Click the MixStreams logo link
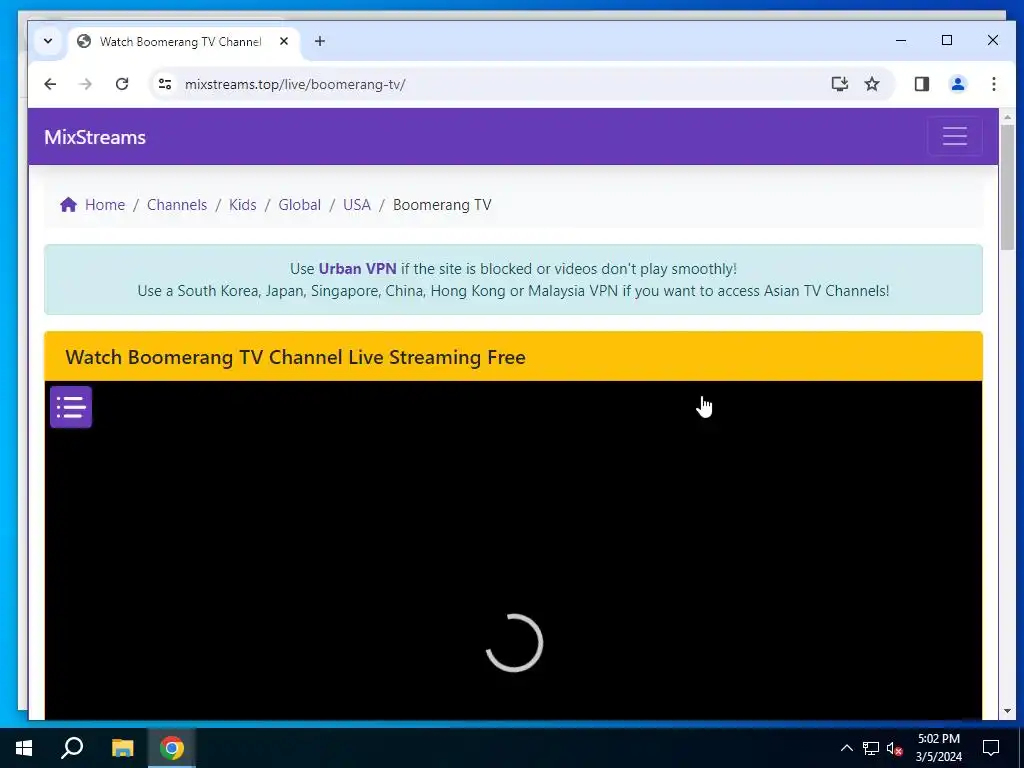Viewport: 1024px width, 768px height. click(x=95, y=137)
